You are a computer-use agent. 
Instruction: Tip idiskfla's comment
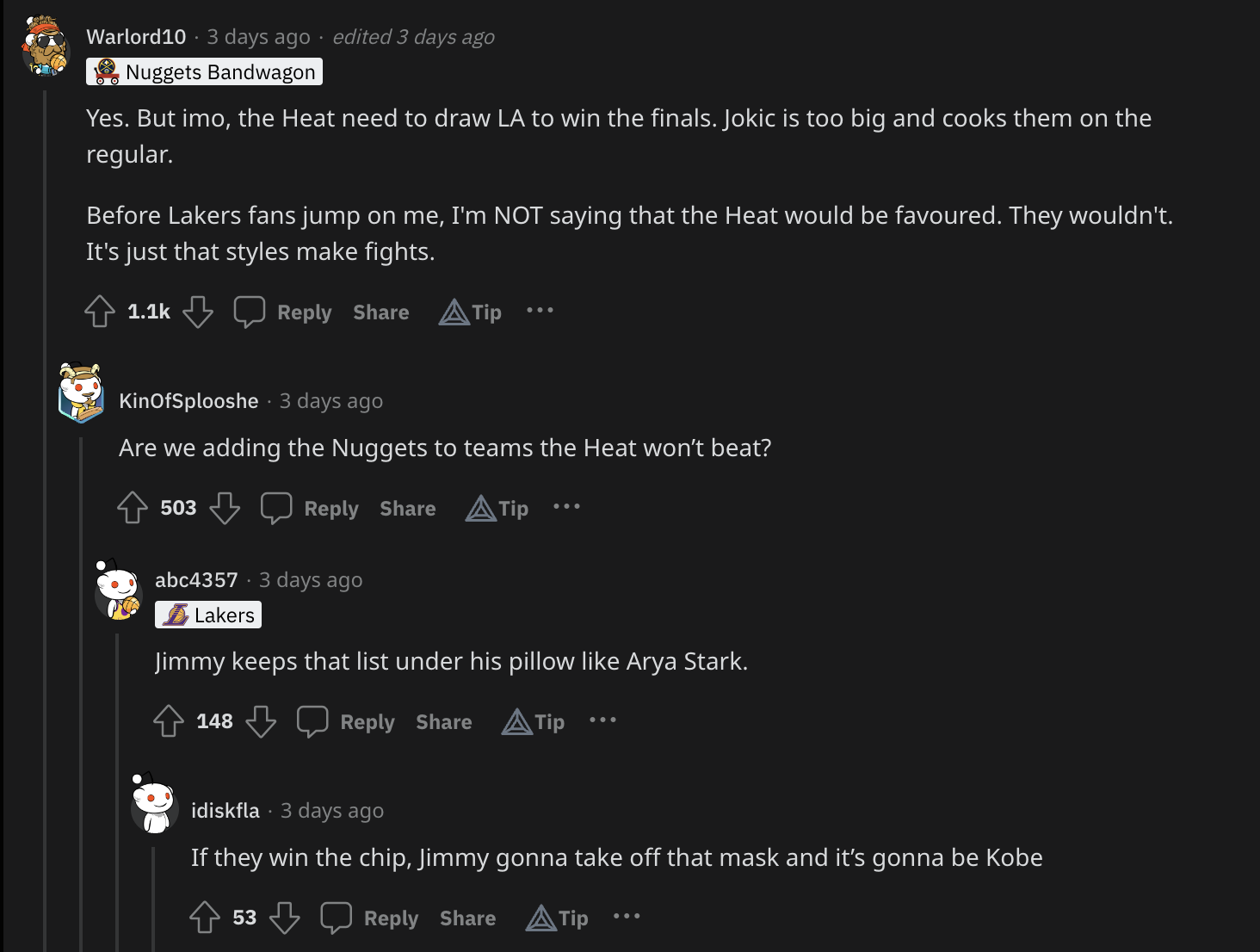click(558, 918)
